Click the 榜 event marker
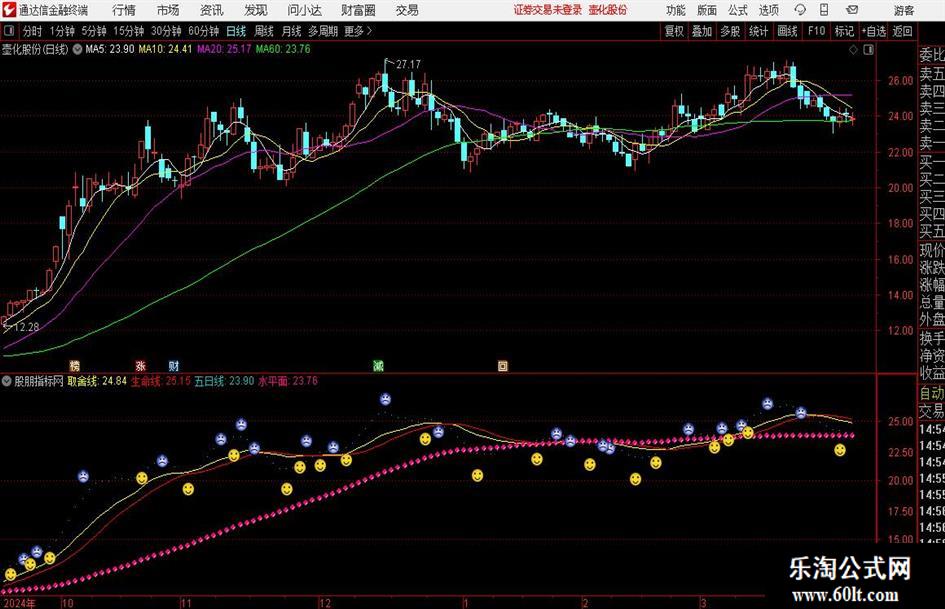The height and width of the screenshot is (609, 945). (x=74, y=365)
